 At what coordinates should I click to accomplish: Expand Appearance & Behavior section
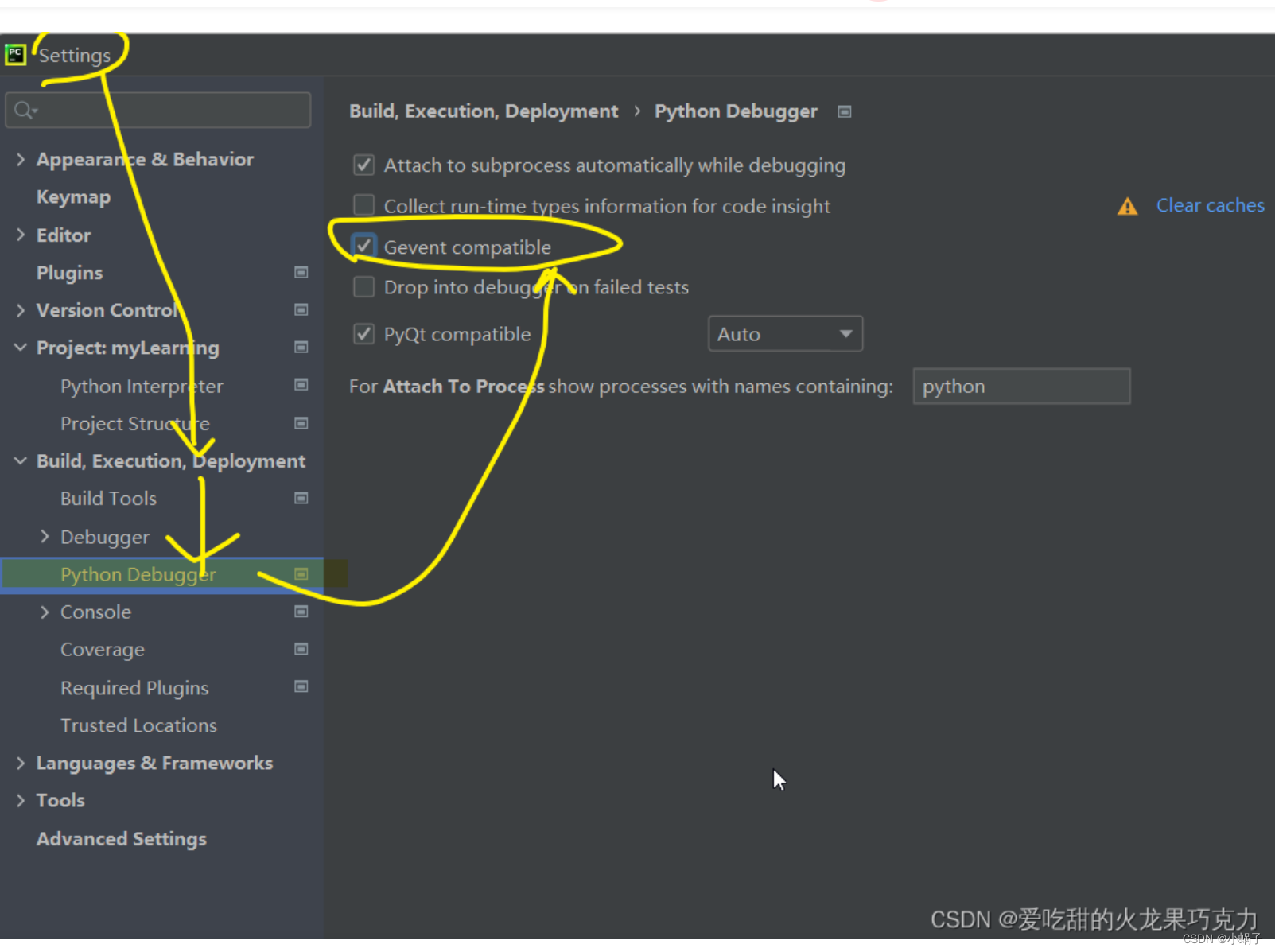point(20,159)
